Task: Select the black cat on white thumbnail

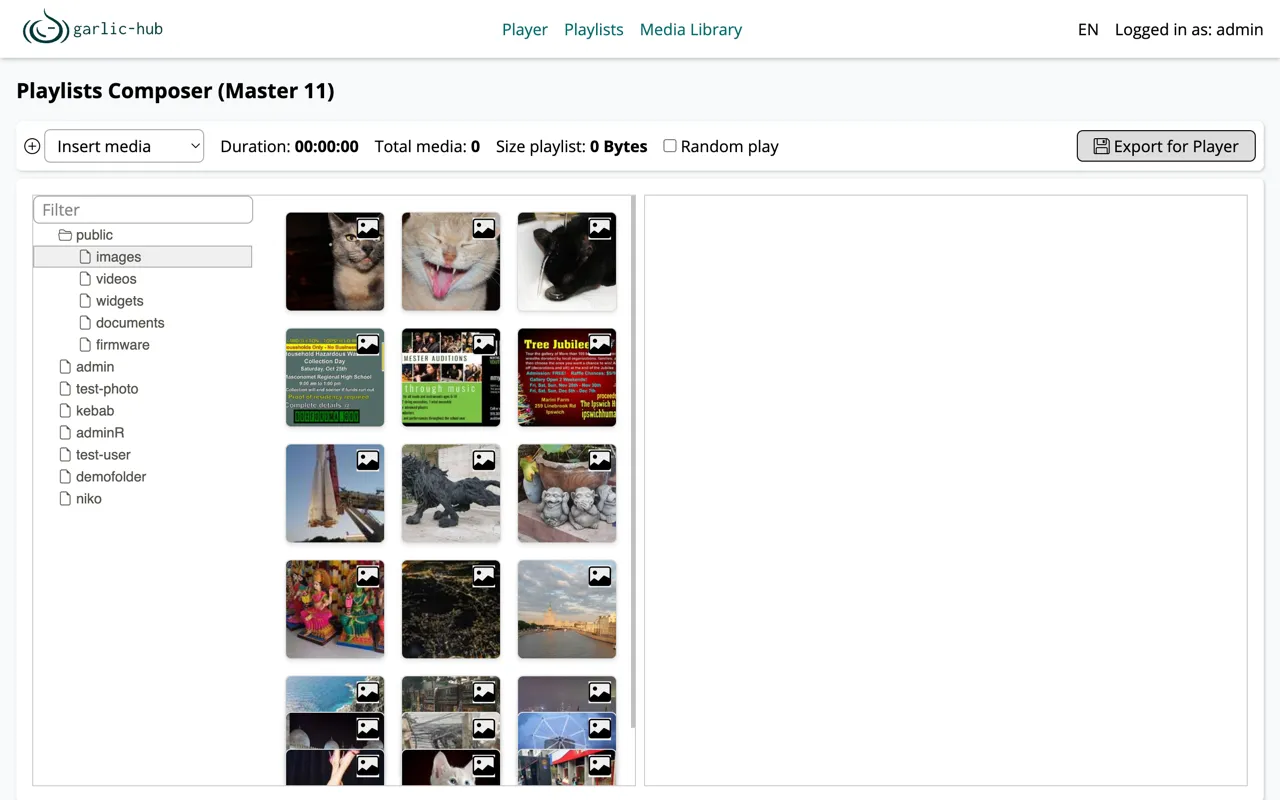Action: pos(567,262)
